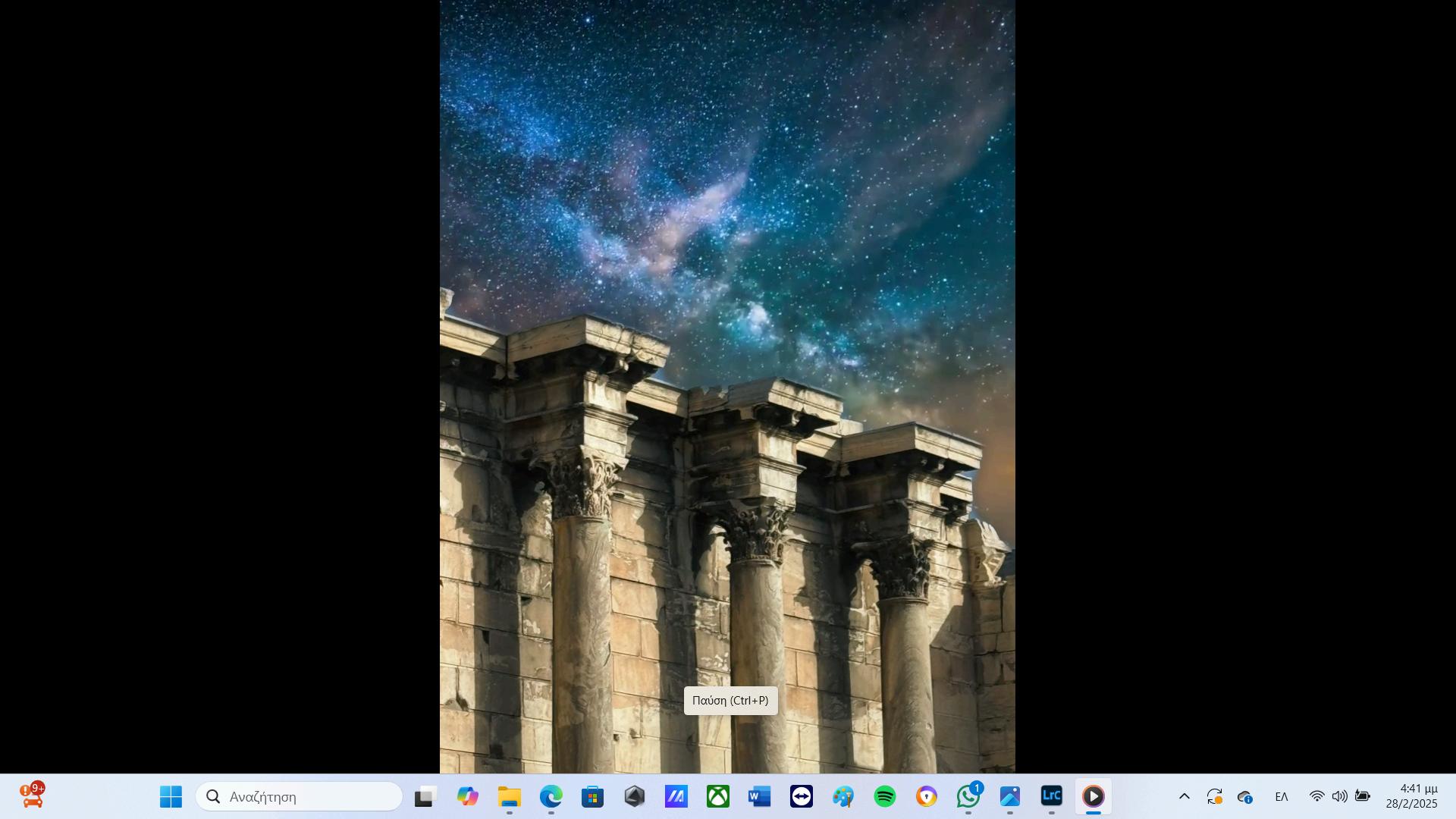Launch TeamViewer from the taskbar

[801, 796]
